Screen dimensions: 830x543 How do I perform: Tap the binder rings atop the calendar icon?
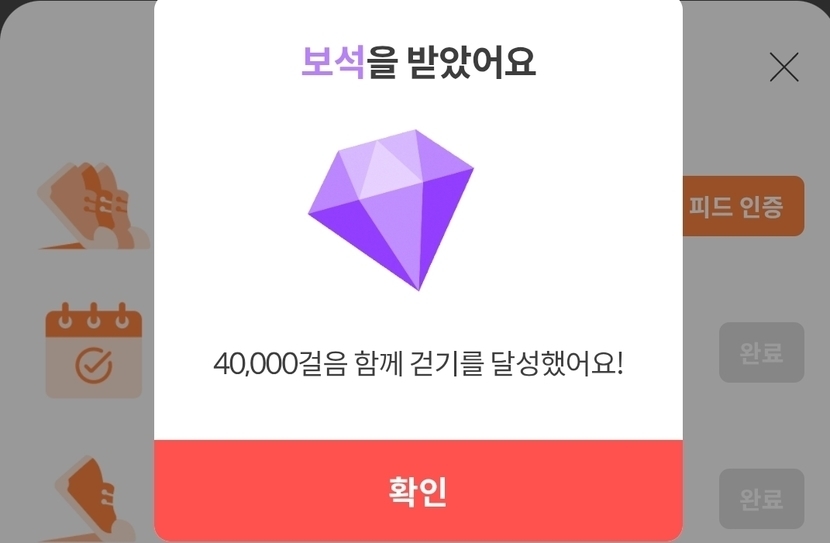pos(94,315)
